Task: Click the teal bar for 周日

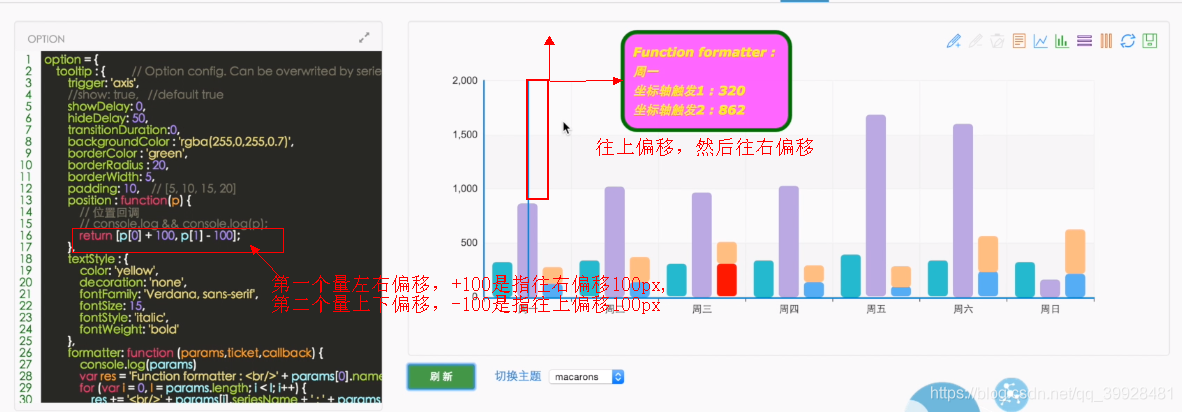Action: (1024, 279)
